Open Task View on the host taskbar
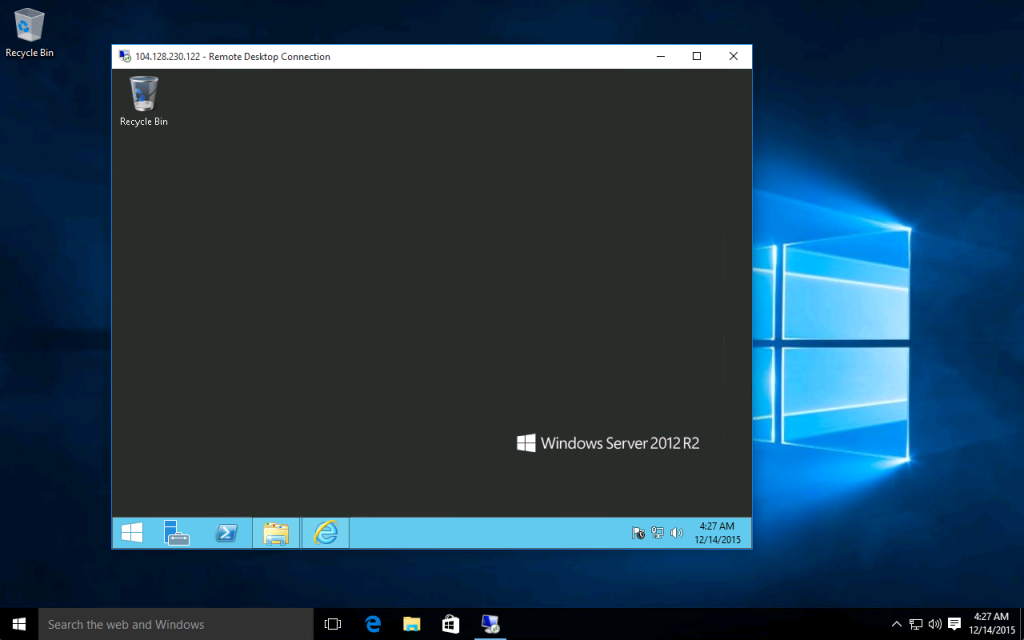Image resolution: width=1024 pixels, height=640 pixels. pos(332,623)
